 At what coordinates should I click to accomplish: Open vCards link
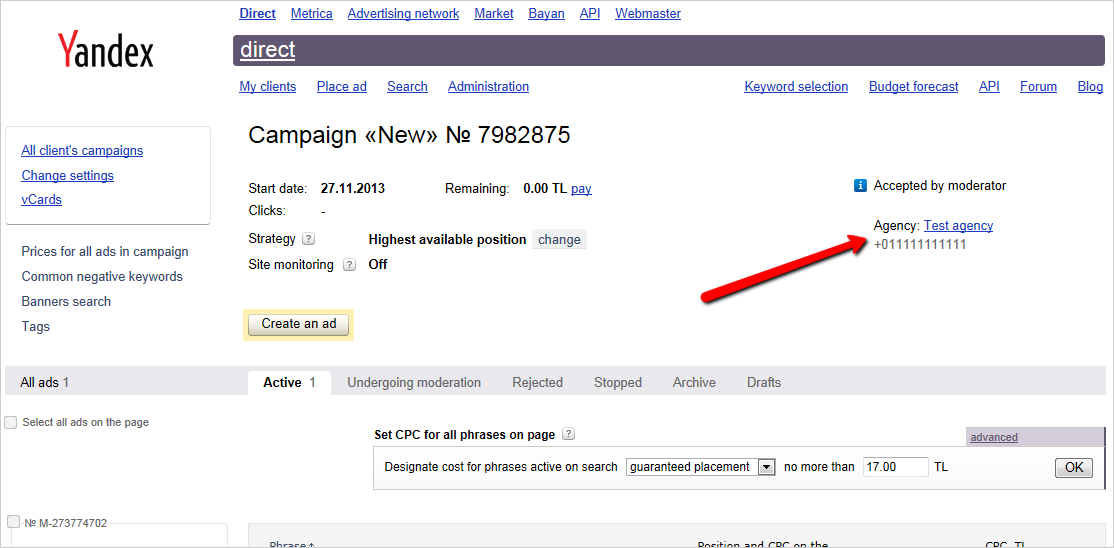click(x=41, y=200)
